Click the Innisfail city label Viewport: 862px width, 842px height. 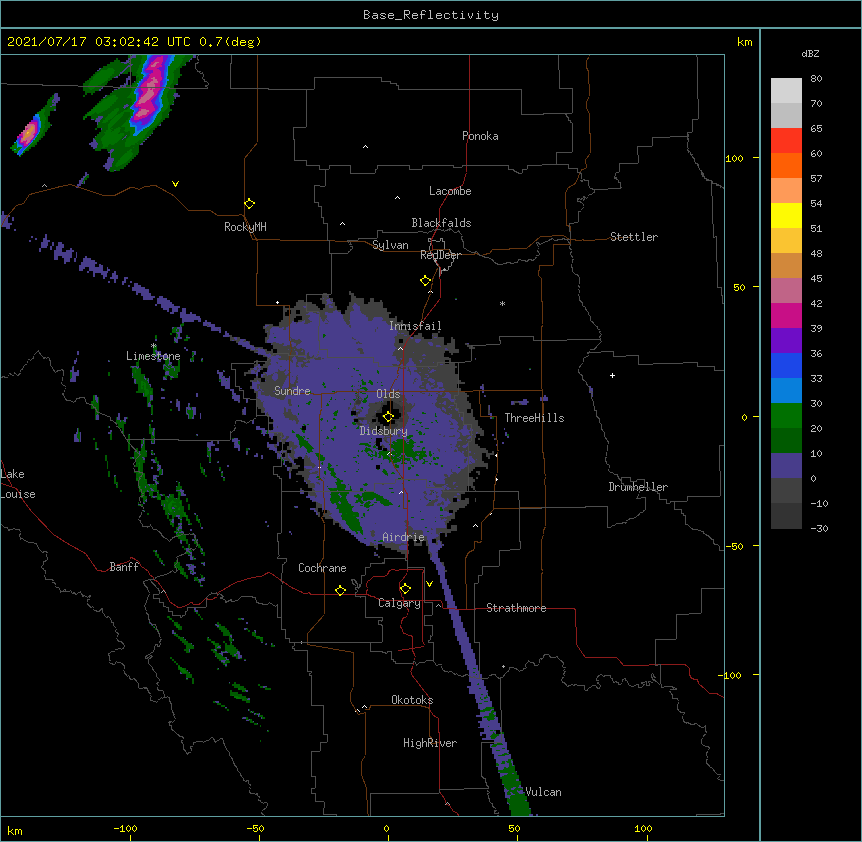[415, 326]
